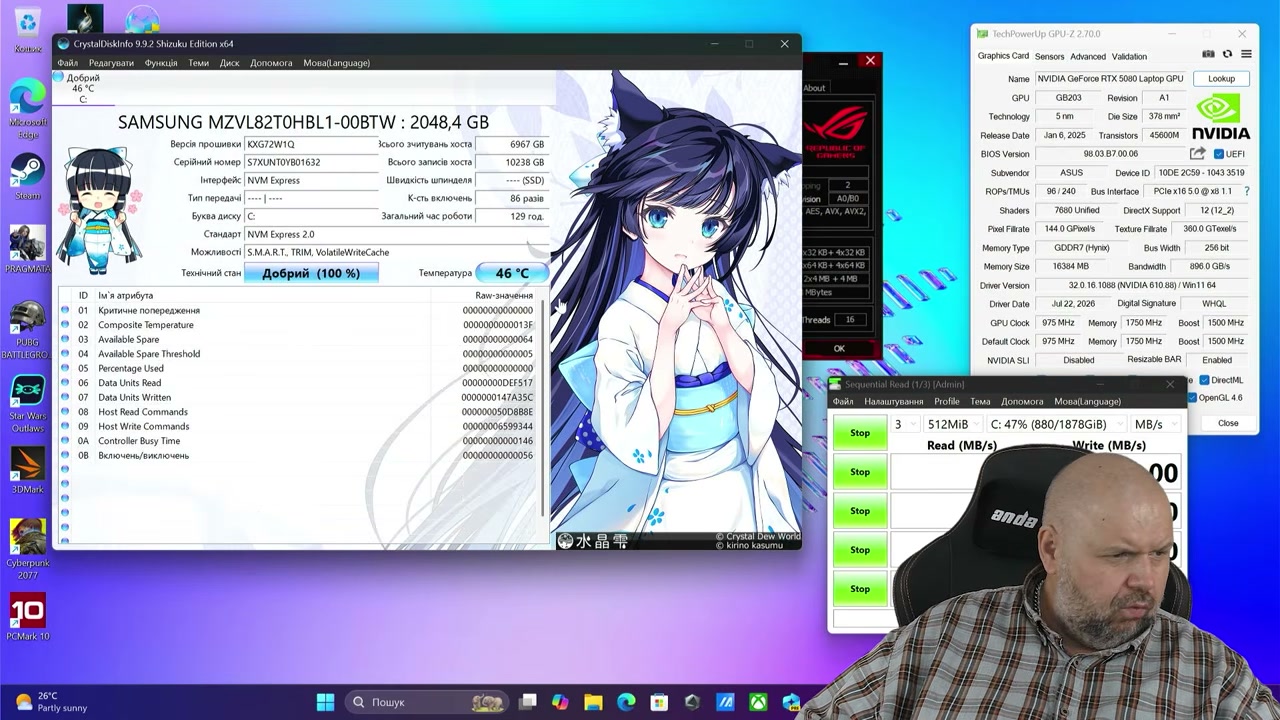Screen dimensions: 1280x720
Task: Open the drive selector showing C: 47%
Action: pyautogui.click(x=1055, y=425)
